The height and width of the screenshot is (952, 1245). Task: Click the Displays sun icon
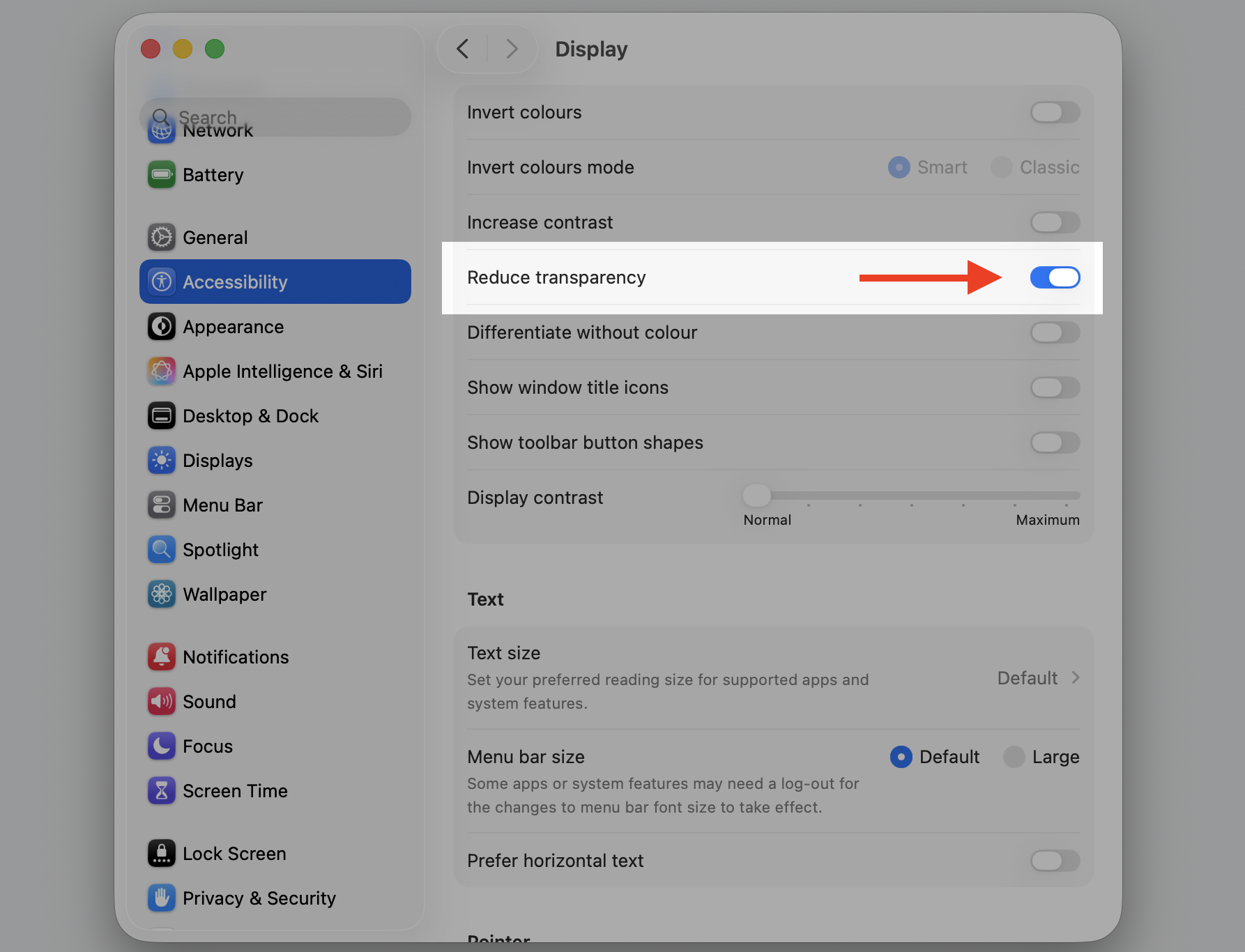pyautogui.click(x=162, y=460)
